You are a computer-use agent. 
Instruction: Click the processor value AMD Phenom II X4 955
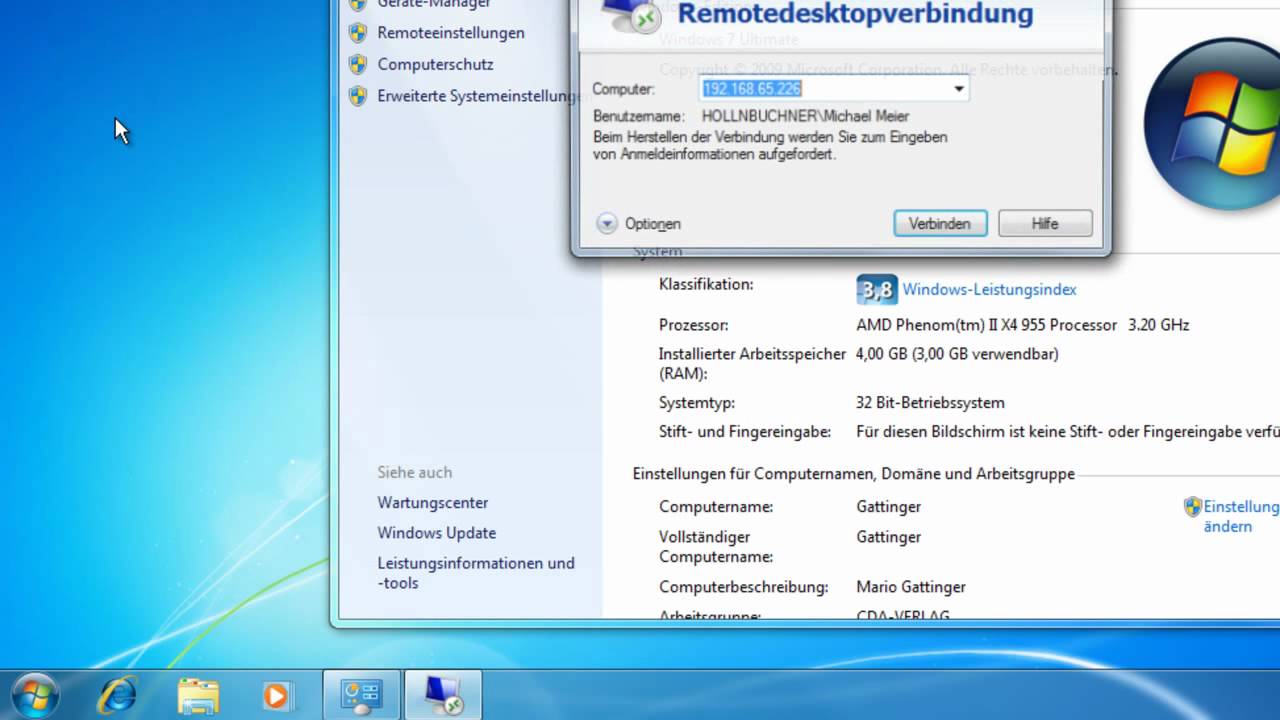1023,325
